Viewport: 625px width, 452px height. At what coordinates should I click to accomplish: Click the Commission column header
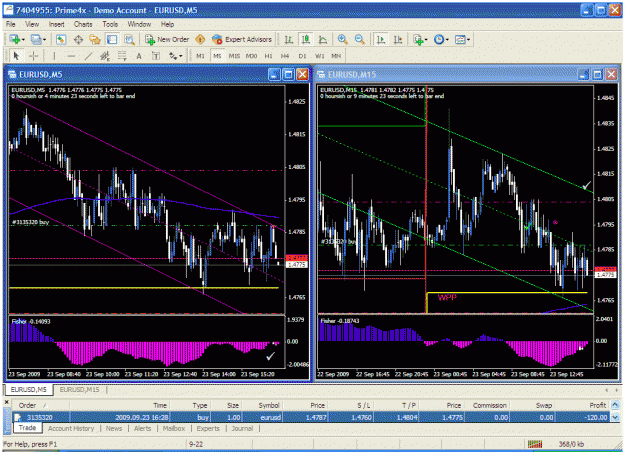[x=489, y=405]
